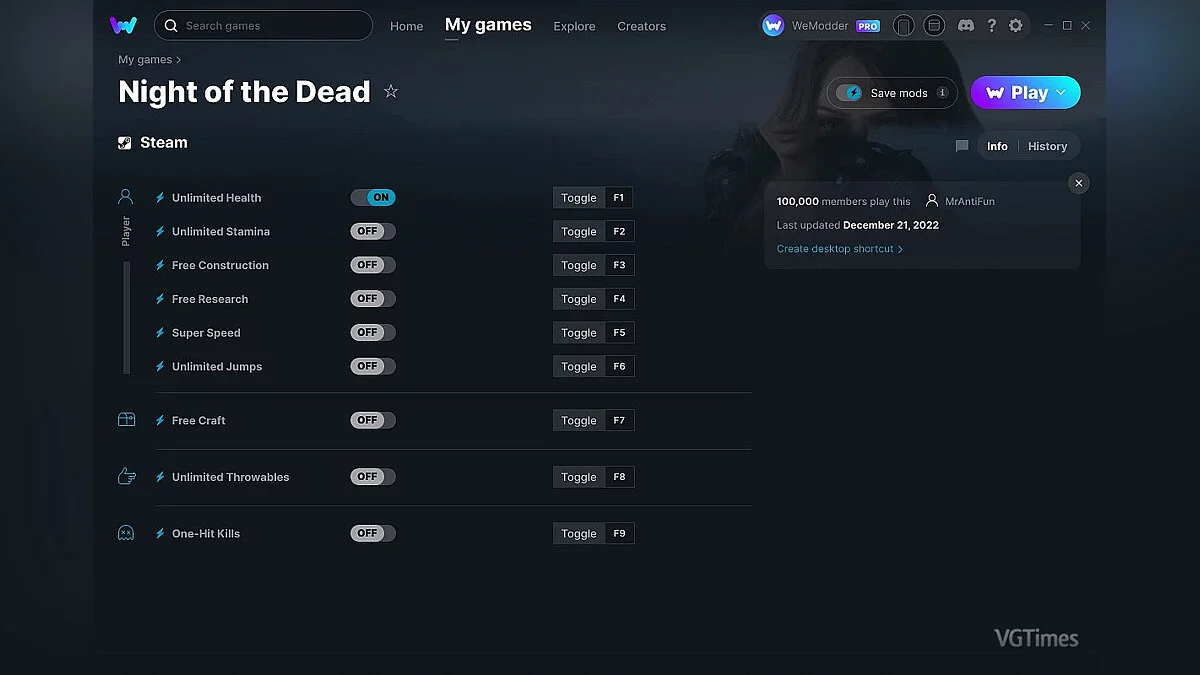Viewport: 1200px width, 675px height.
Task: Click lightning icon beside Super Speed
Action: (x=160, y=333)
